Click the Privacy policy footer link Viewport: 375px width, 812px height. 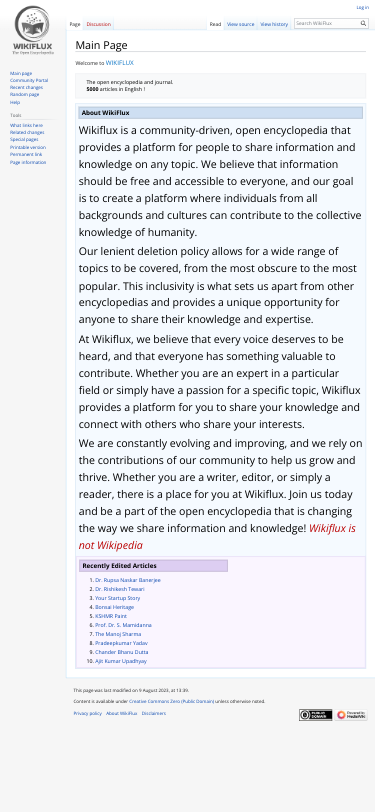88,714
